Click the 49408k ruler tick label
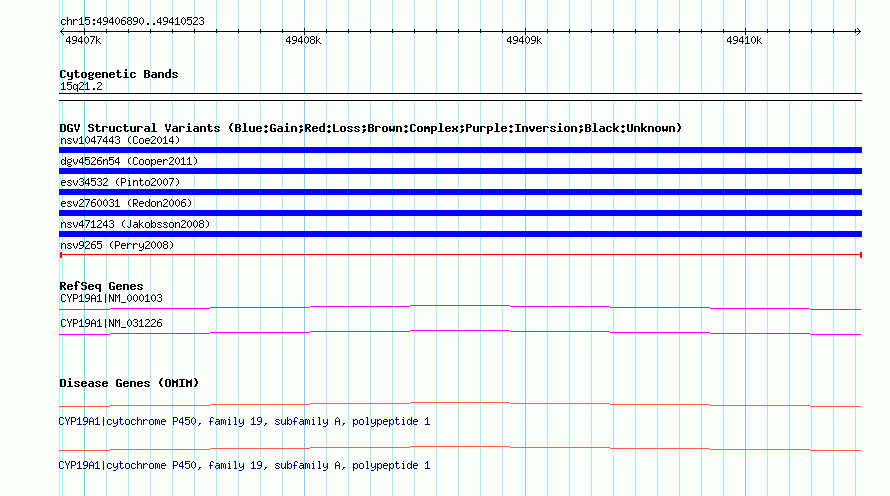The height and width of the screenshot is (496, 890). tap(303, 40)
